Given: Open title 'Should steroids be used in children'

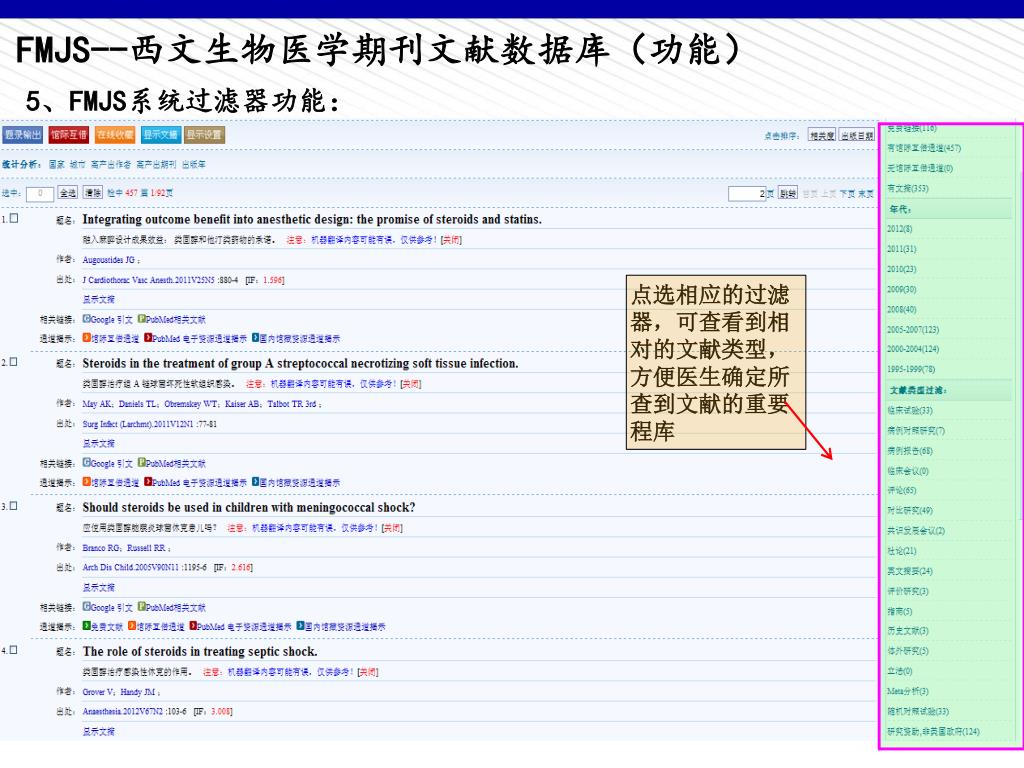Looking at the screenshot, I should point(249,507).
